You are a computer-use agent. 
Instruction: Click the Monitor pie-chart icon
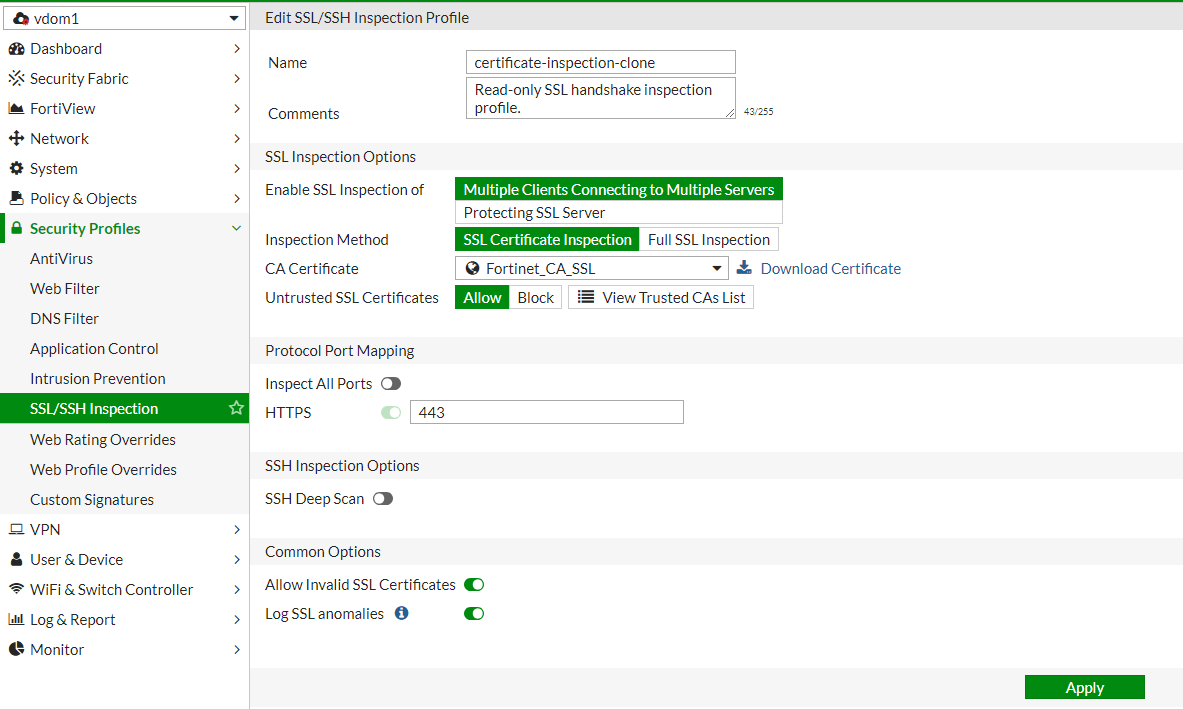tap(15, 649)
